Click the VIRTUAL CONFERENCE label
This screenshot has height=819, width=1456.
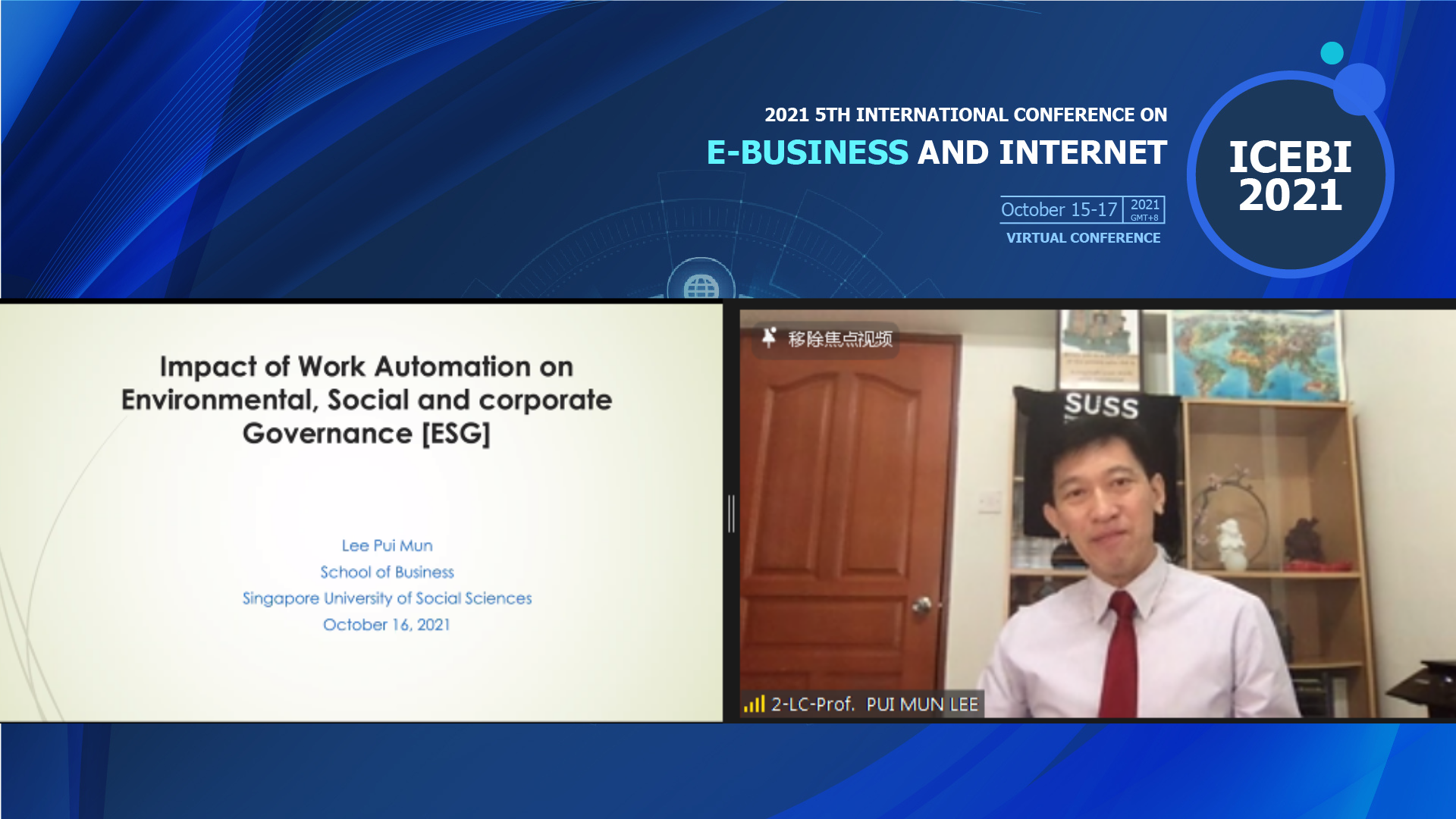tap(1083, 237)
